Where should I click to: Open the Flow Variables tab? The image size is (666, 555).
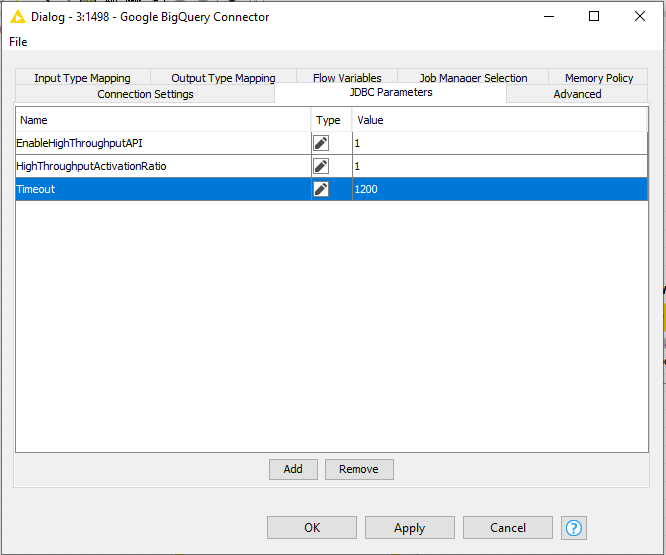click(x=347, y=78)
